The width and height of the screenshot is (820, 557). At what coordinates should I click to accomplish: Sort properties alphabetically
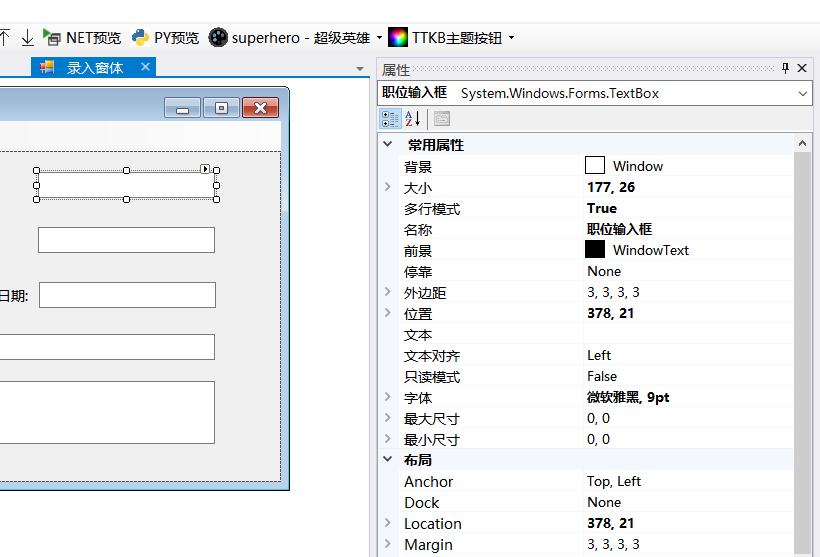point(413,119)
